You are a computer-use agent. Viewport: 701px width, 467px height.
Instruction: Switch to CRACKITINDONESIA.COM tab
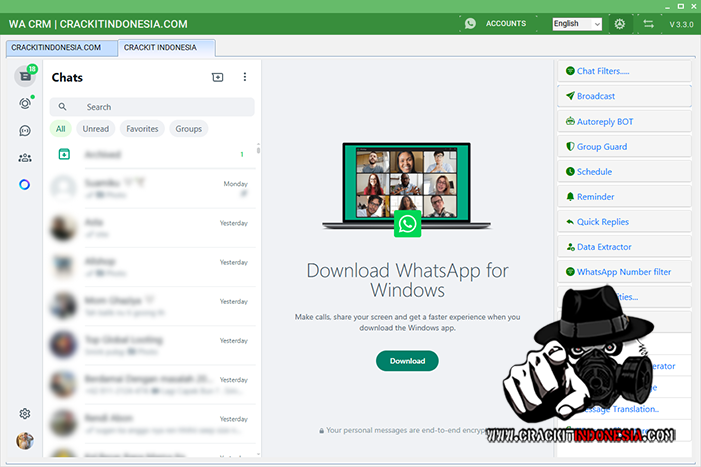click(x=61, y=47)
